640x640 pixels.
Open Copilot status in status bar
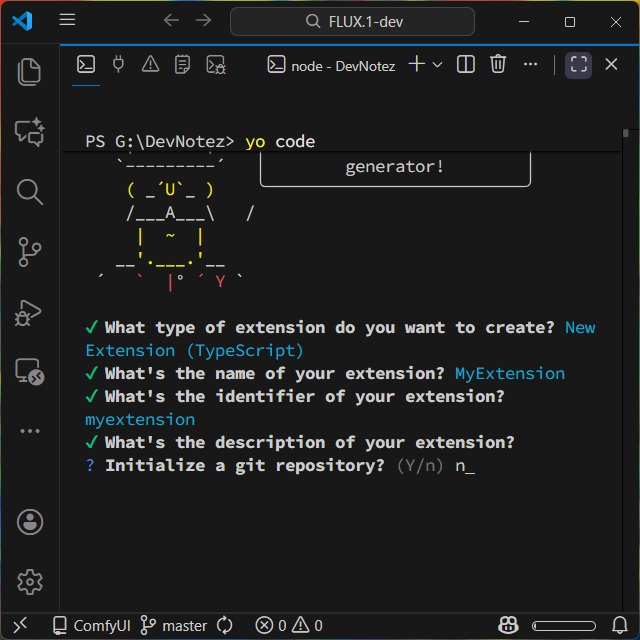click(508, 625)
